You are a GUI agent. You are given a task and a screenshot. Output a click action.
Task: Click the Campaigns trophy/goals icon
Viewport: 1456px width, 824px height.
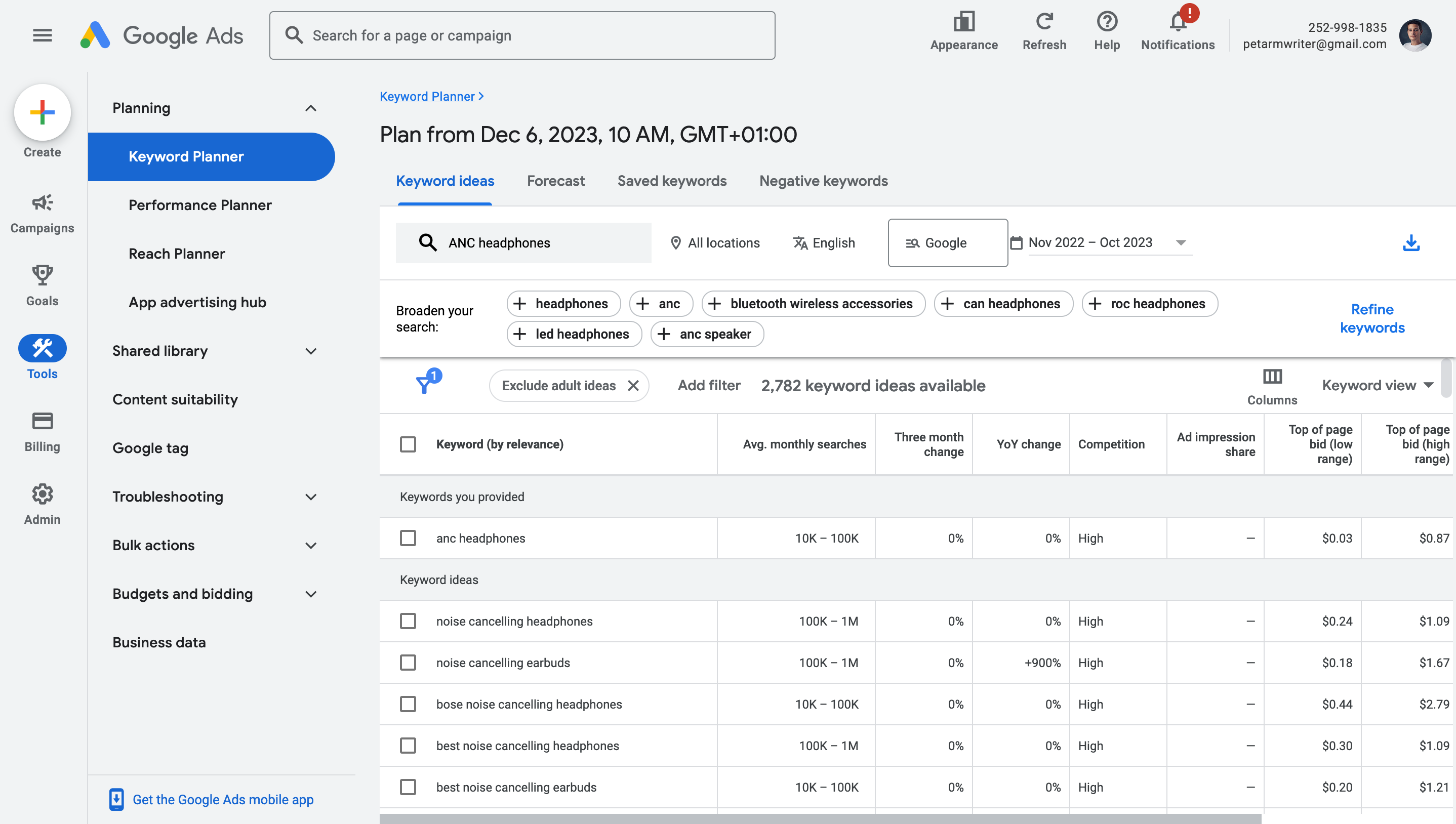coord(42,274)
